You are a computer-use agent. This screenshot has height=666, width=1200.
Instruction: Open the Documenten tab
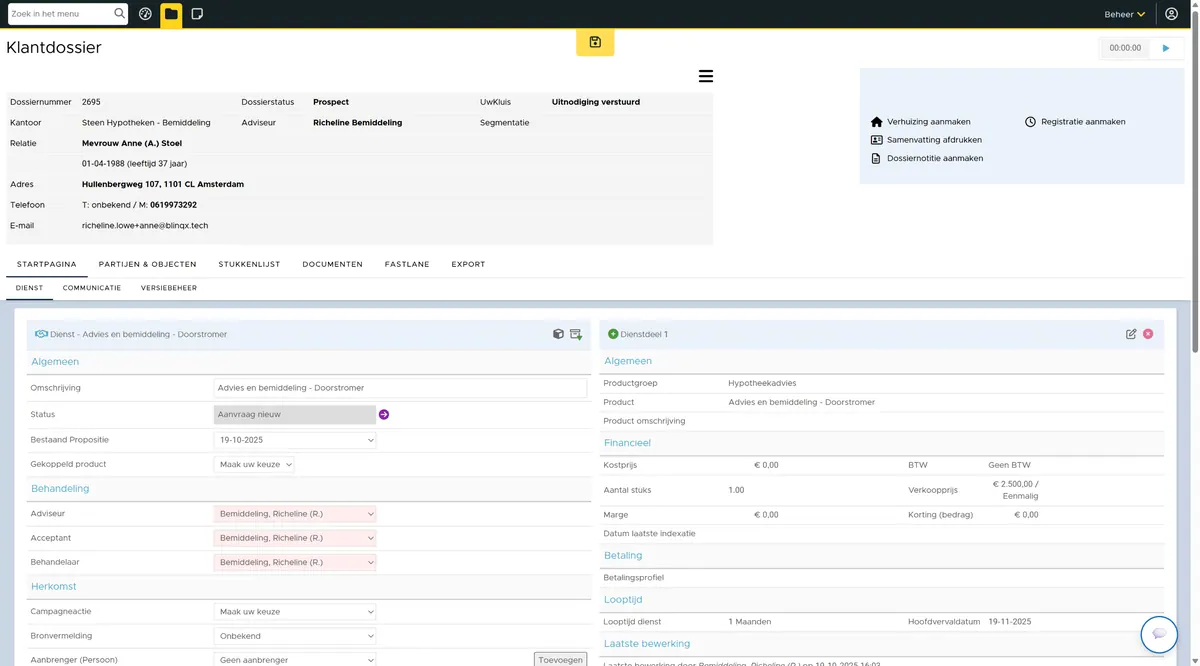[332, 264]
